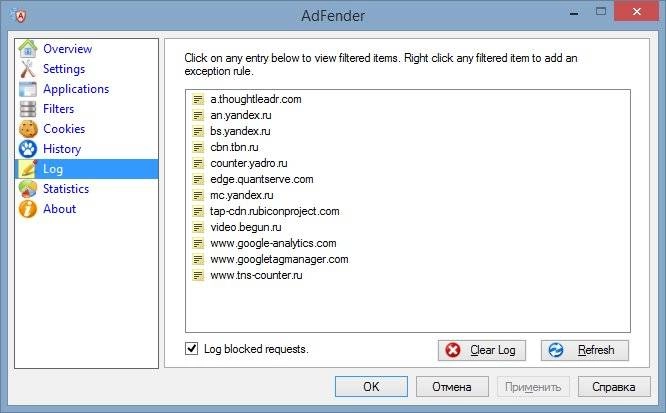Viewport: 666px width, 413px height.
Task: Click the log icon beside bs.yandex.ru
Action: [198, 131]
